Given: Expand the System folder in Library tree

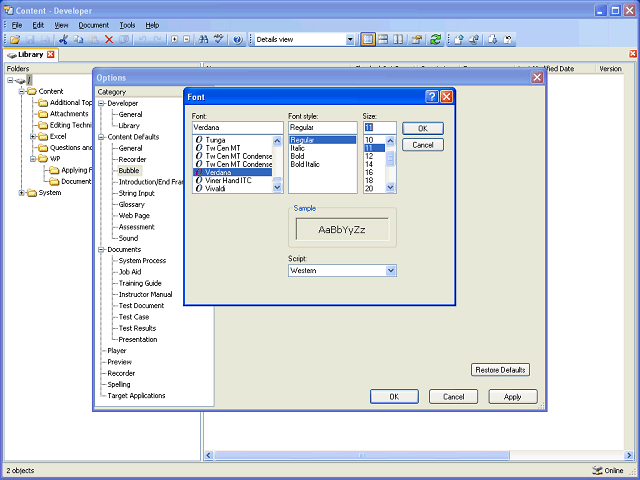Looking at the screenshot, I should [x=22, y=193].
